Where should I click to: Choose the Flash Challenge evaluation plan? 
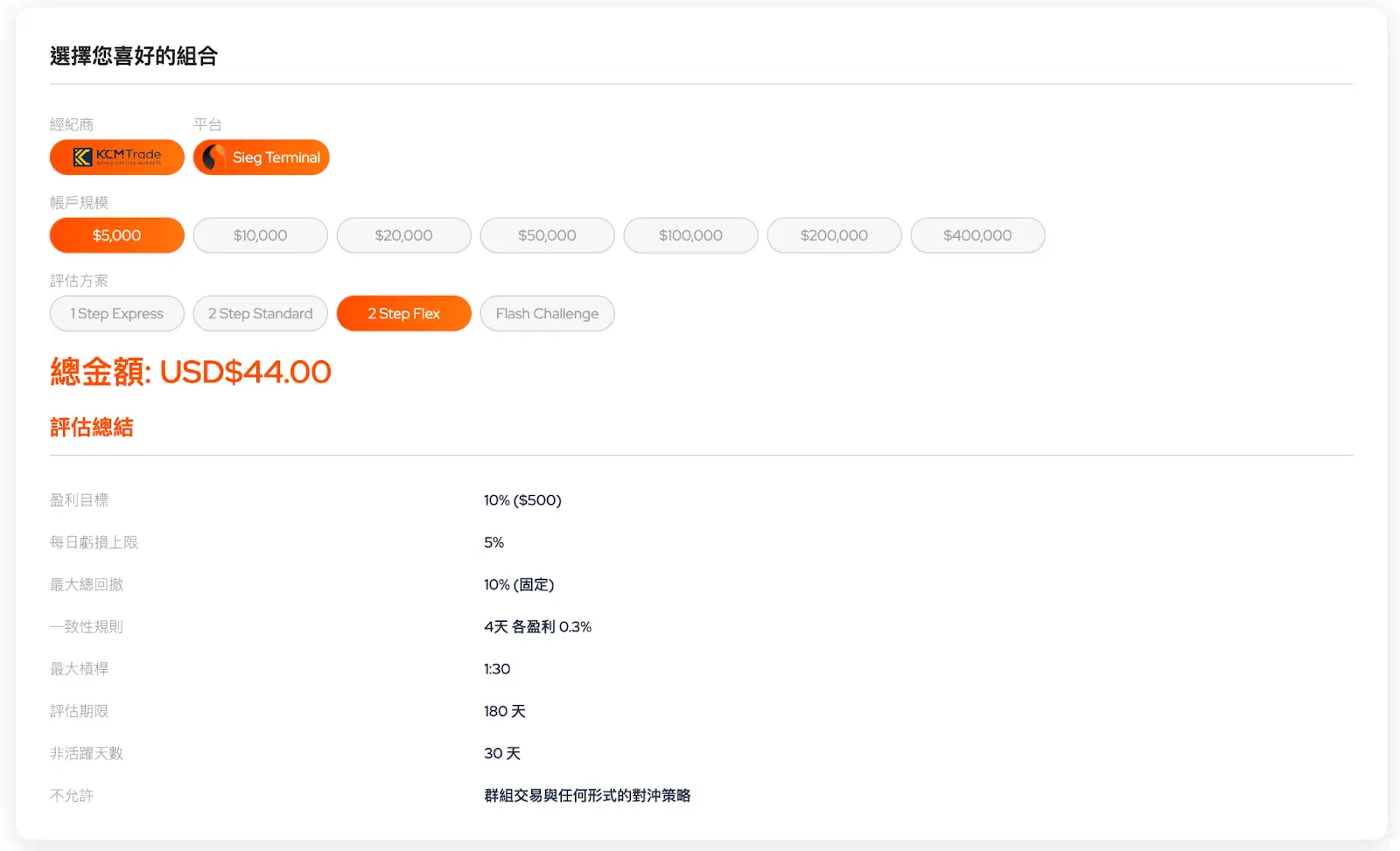pyautogui.click(x=547, y=313)
